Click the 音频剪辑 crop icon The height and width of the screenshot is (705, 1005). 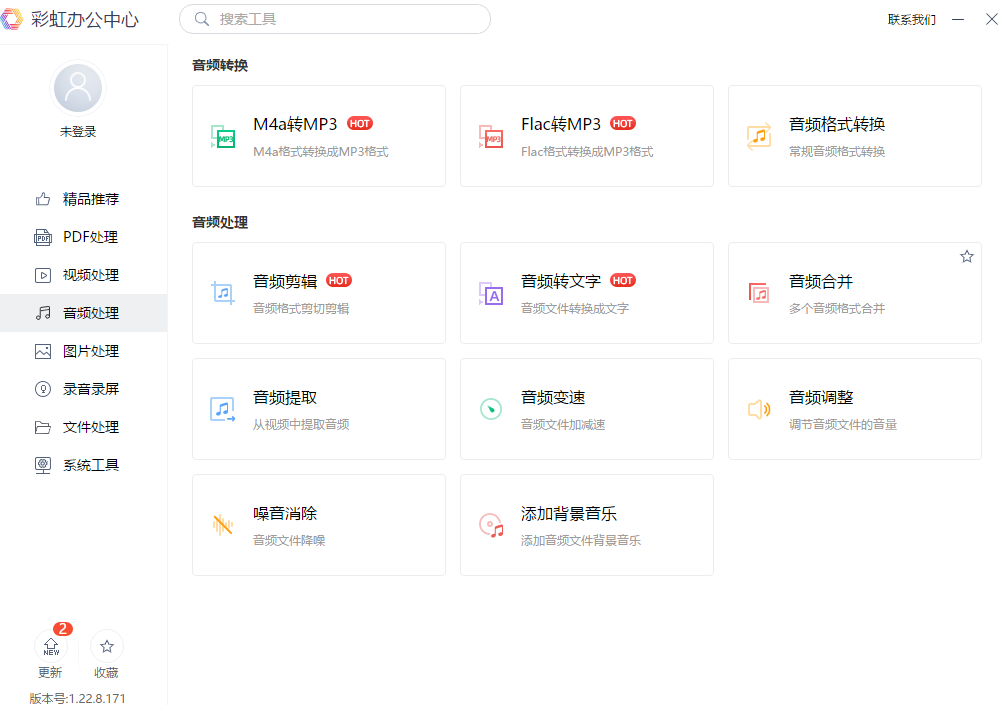(223, 293)
